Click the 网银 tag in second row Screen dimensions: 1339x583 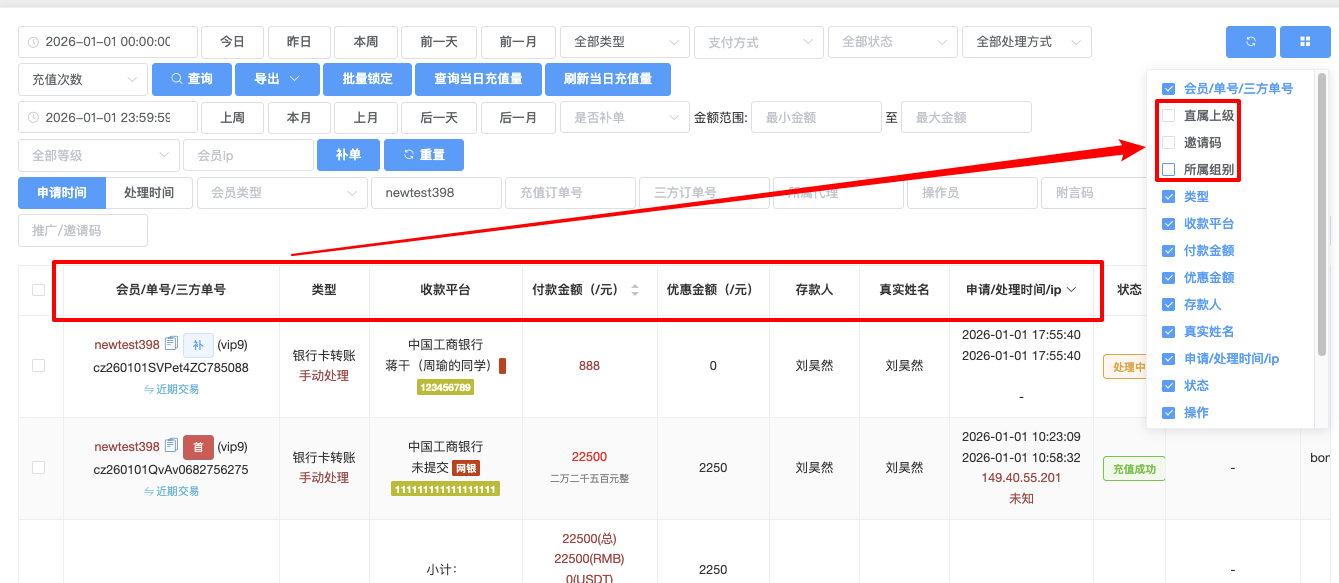[466, 468]
